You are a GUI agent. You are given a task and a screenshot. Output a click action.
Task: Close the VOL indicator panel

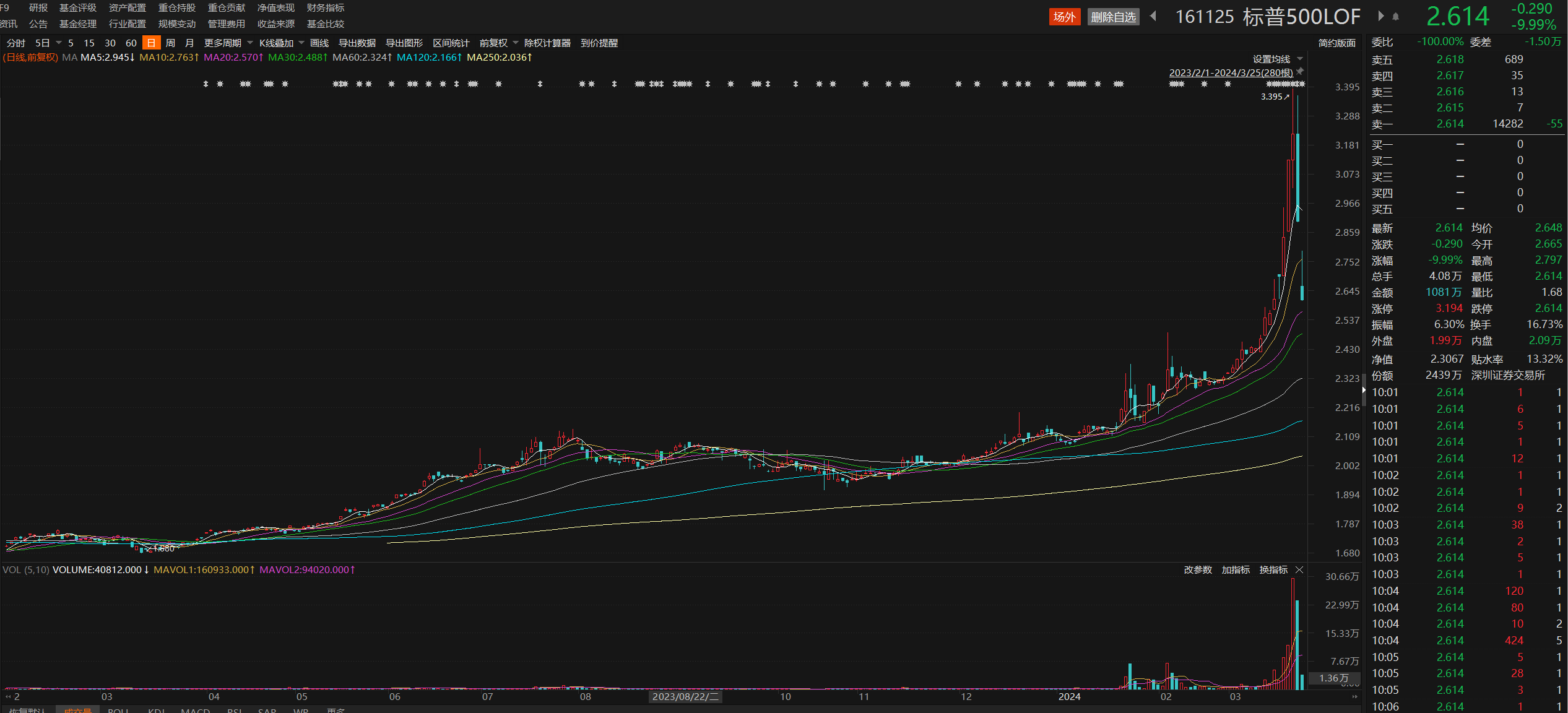pos(1299,569)
